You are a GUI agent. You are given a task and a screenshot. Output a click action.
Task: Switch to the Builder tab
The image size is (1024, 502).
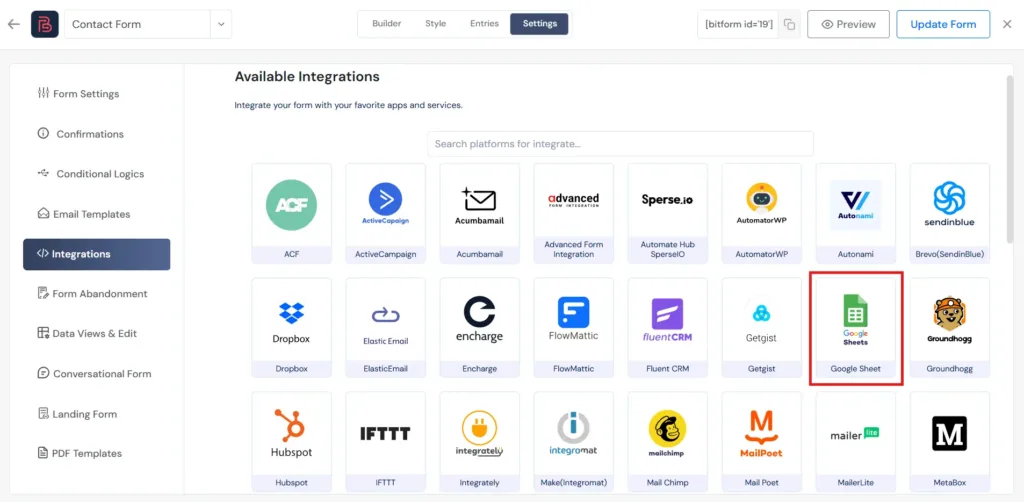pyautogui.click(x=387, y=24)
